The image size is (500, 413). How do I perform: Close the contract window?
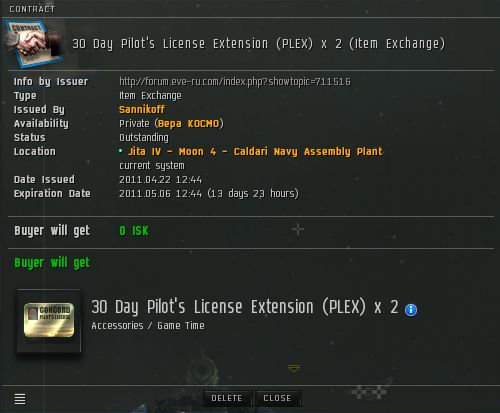click(278, 398)
